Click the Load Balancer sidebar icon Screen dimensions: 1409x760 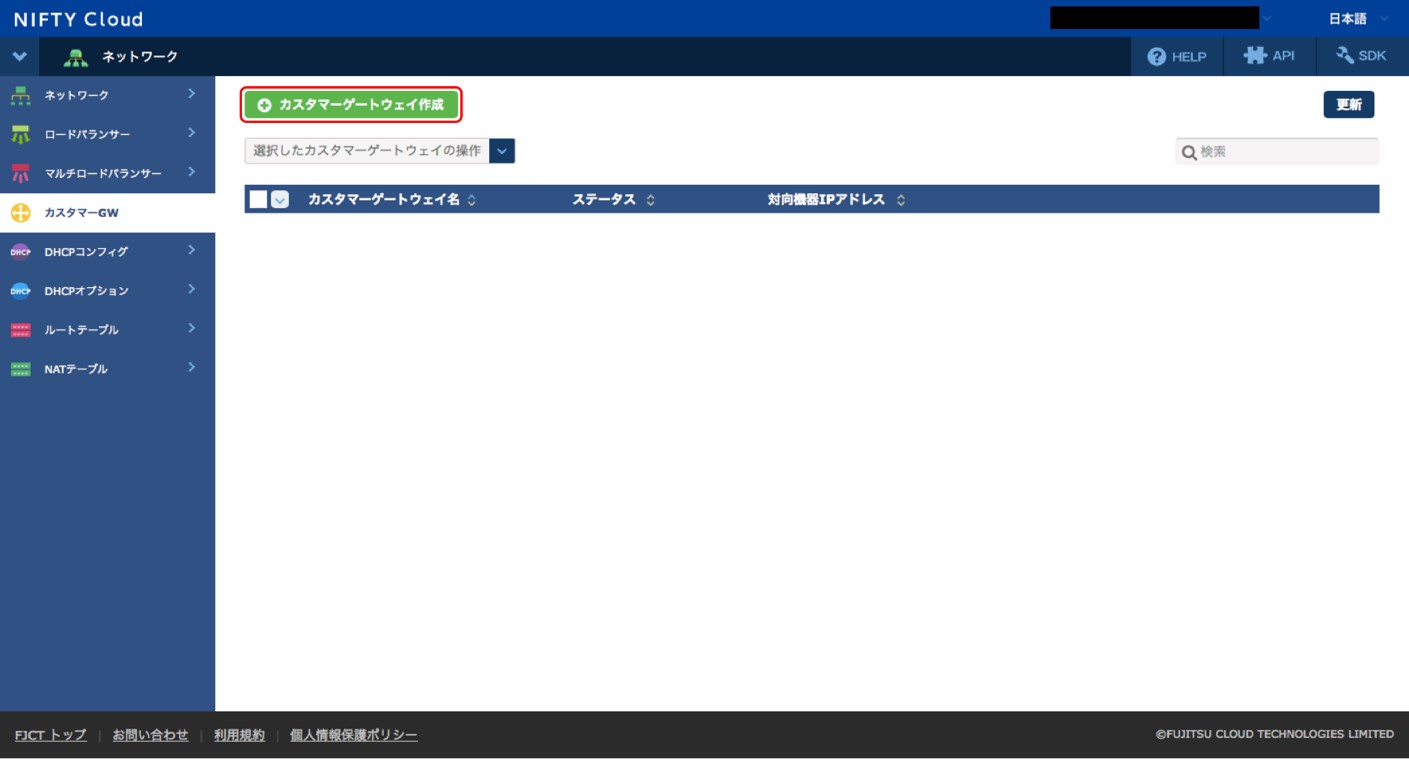20,135
